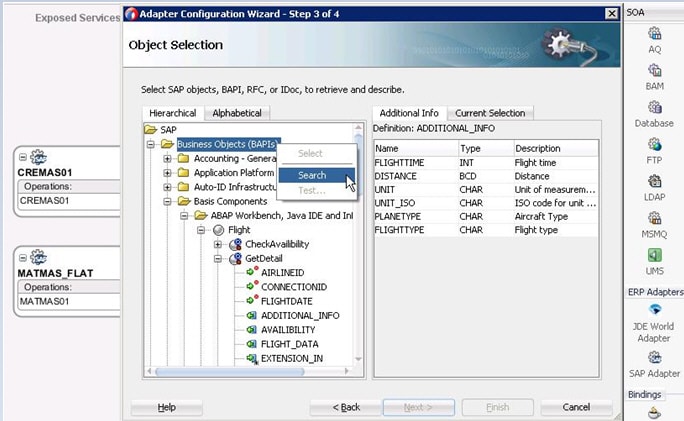Click the AVAILIBILITY output parameter icon

[251, 330]
